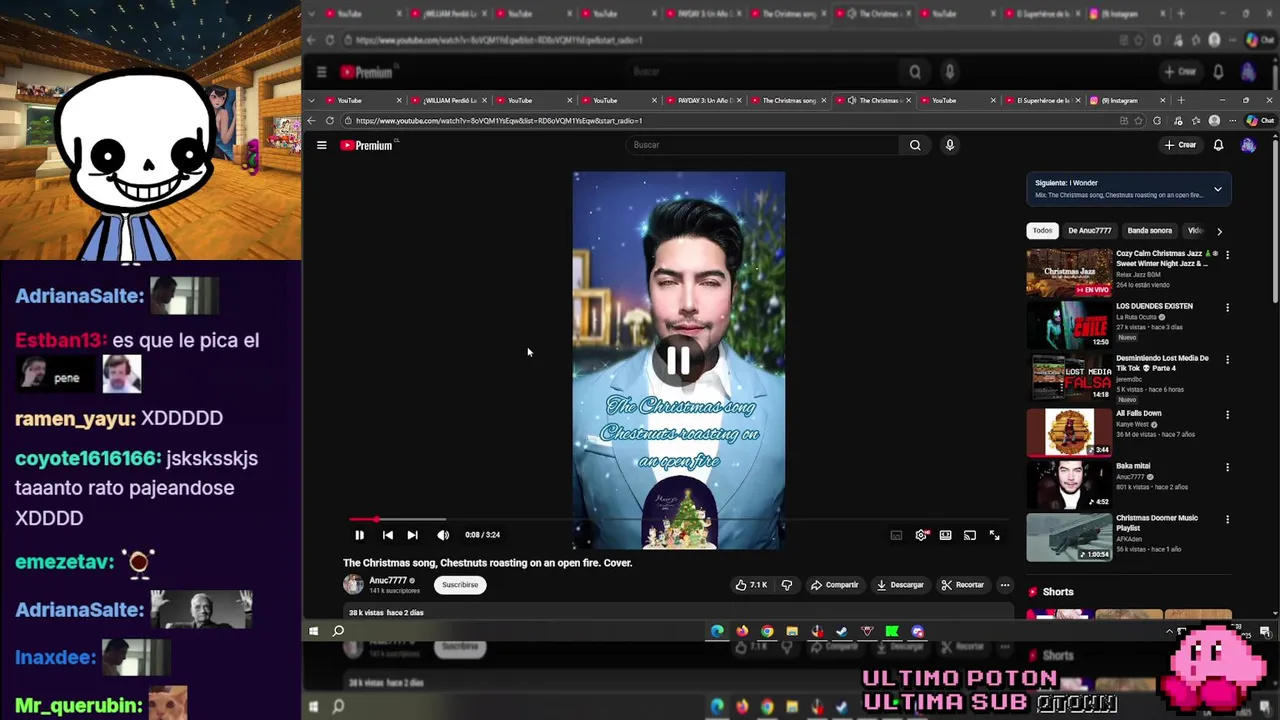Open the Anuc7777 channel name link
Screen dimensions: 1280x720
point(388,580)
